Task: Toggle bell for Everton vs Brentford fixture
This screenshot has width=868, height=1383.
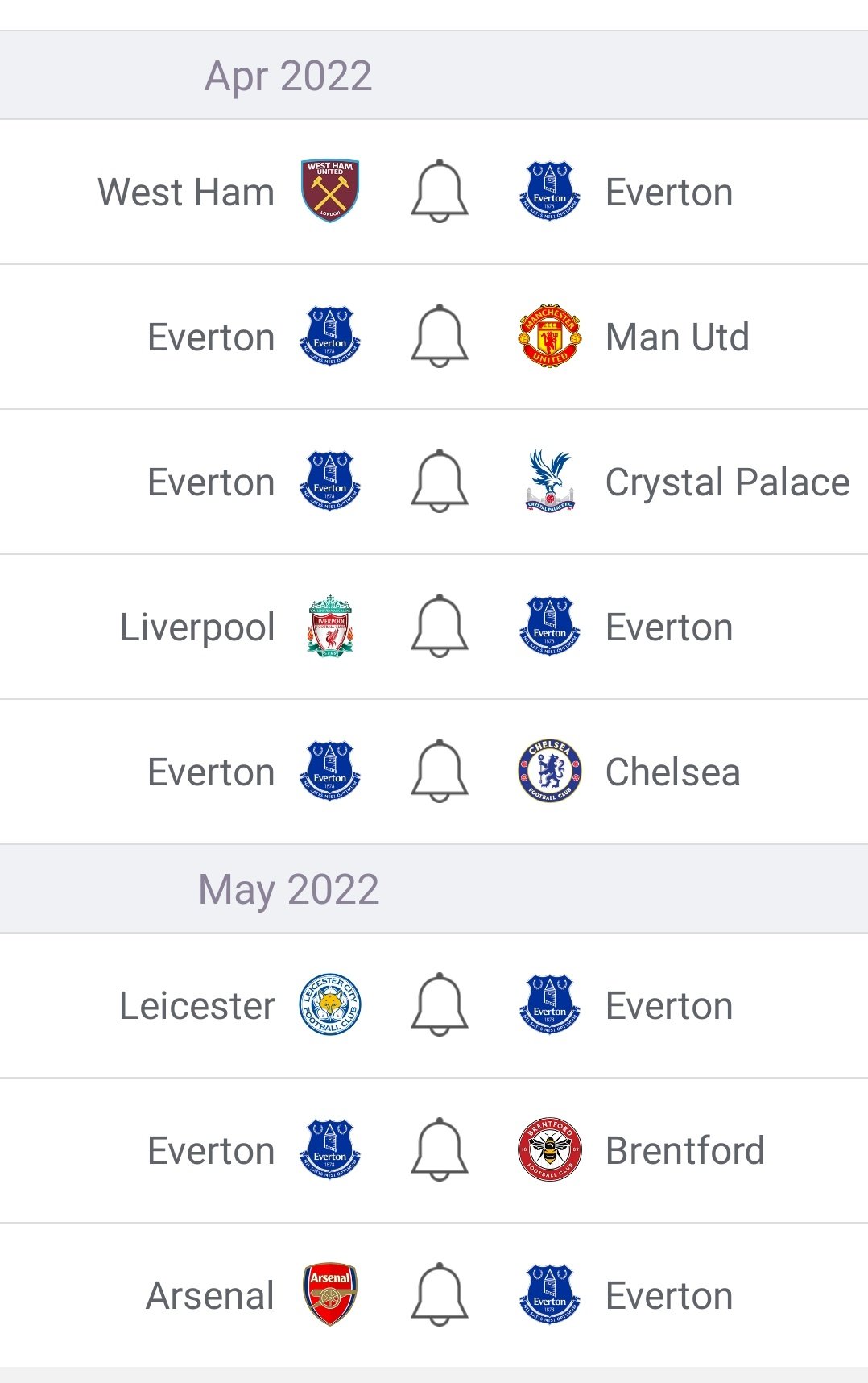Action: [x=440, y=1149]
